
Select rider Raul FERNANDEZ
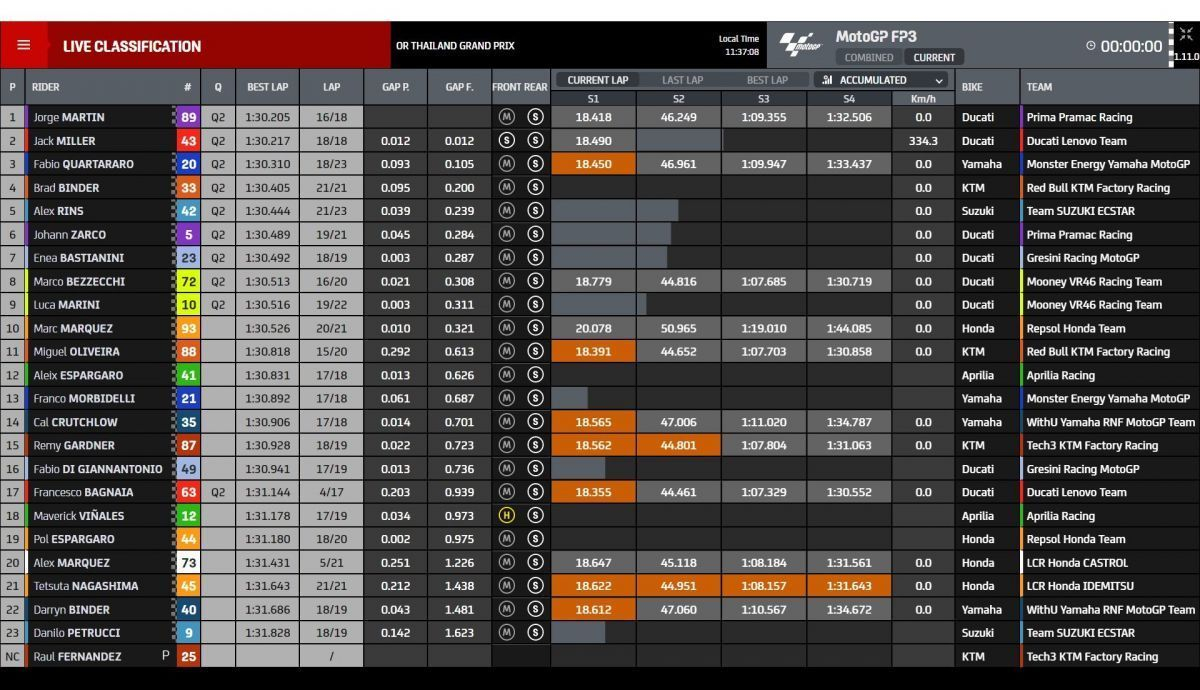tap(77, 656)
